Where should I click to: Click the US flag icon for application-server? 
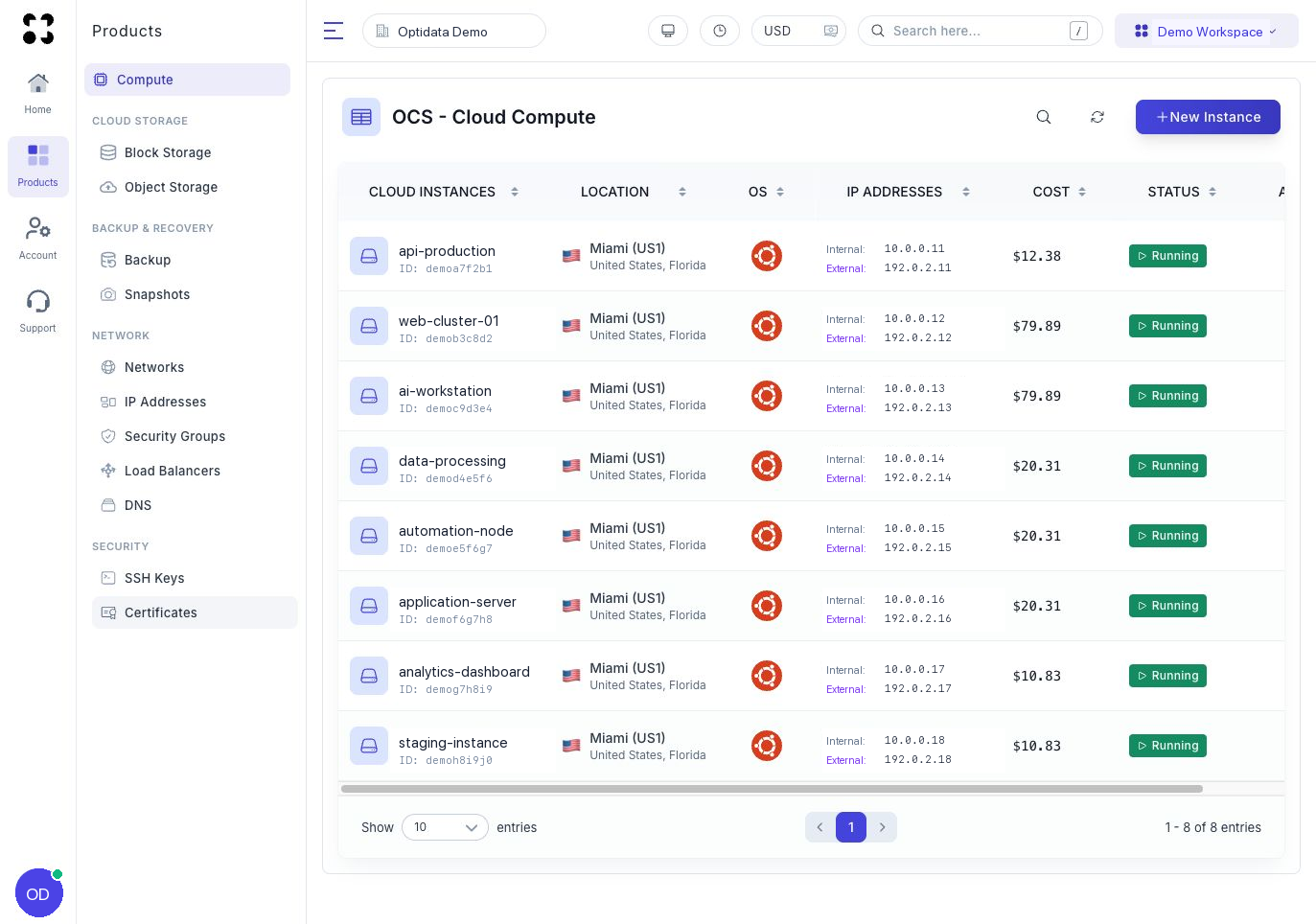tap(571, 606)
